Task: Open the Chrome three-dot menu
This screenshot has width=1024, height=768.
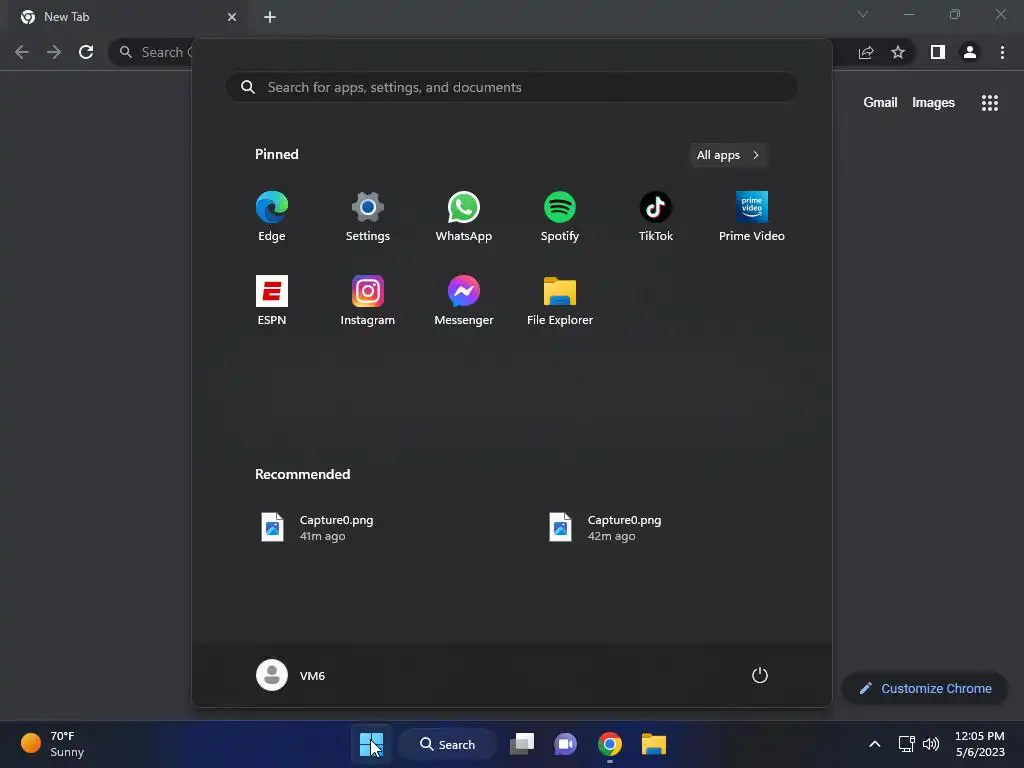Action: [x=1002, y=52]
